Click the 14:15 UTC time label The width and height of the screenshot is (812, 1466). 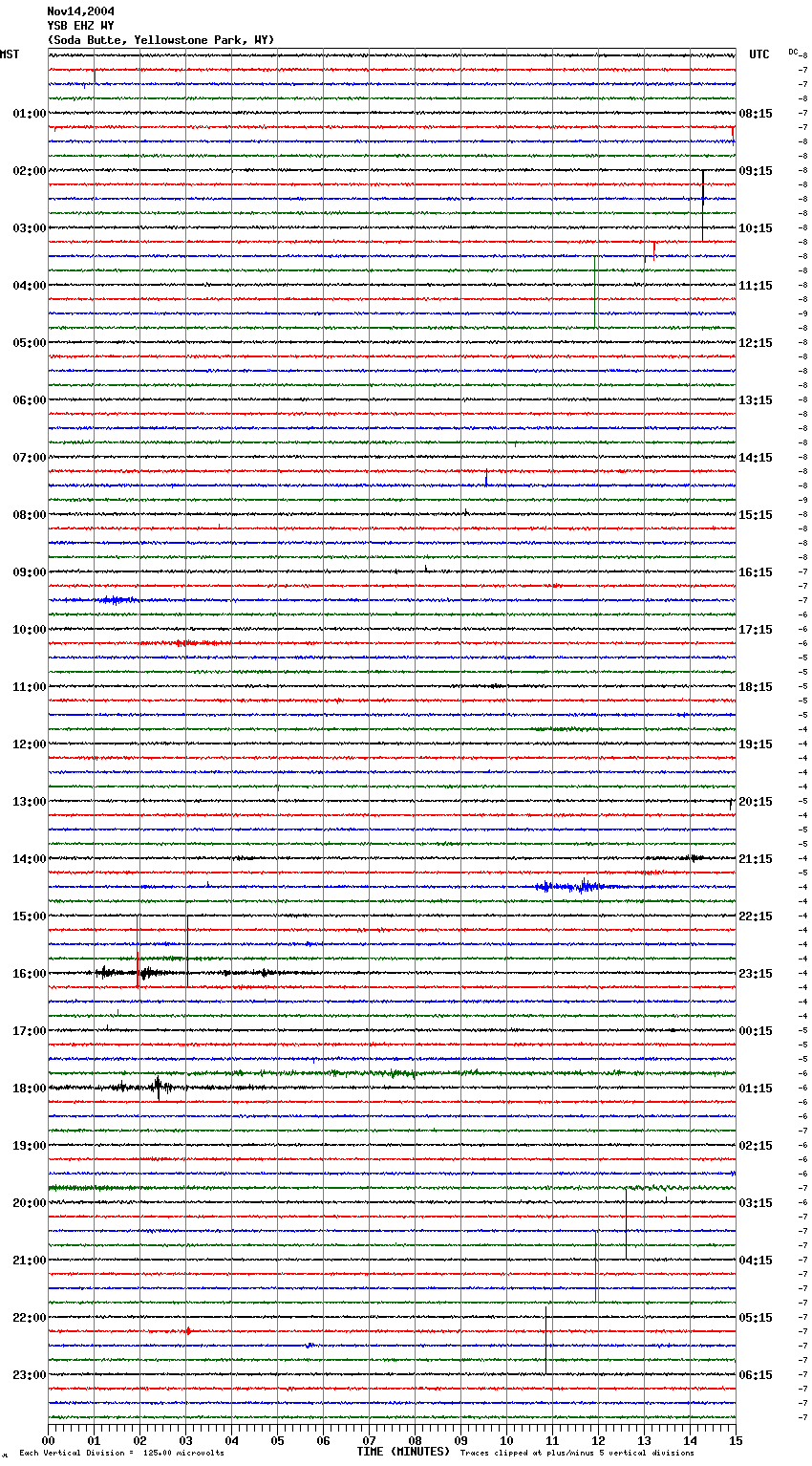[756, 458]
